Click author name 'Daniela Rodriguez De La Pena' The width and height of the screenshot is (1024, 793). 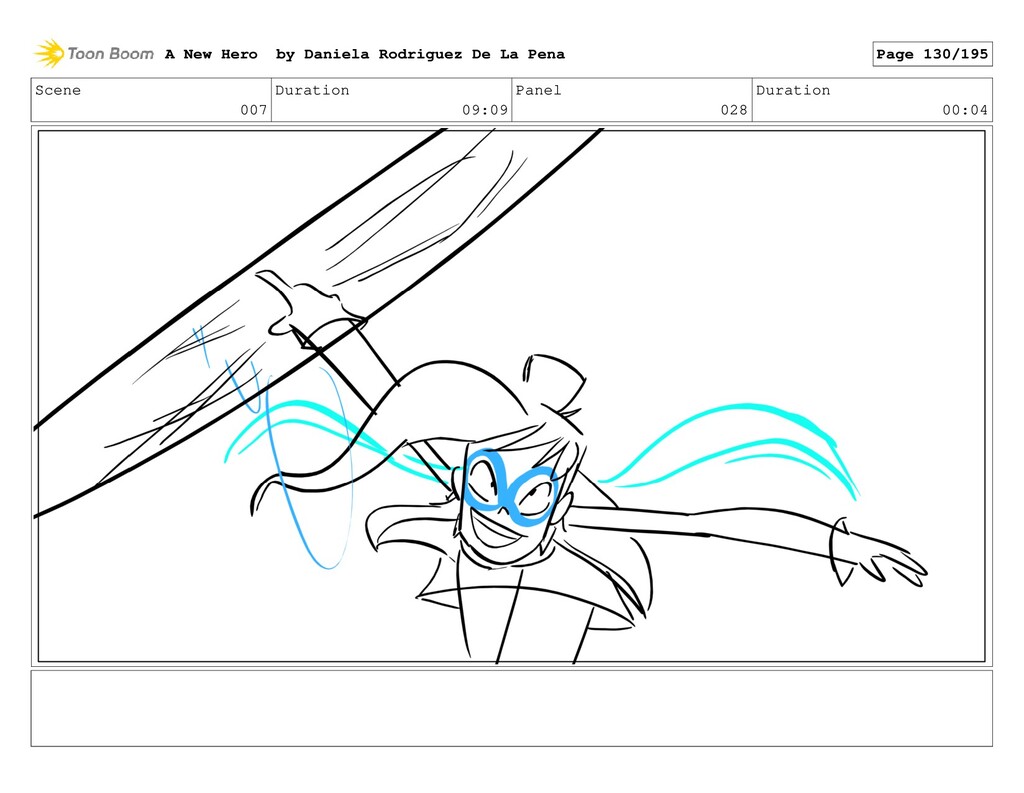click(x=434, y=54)
